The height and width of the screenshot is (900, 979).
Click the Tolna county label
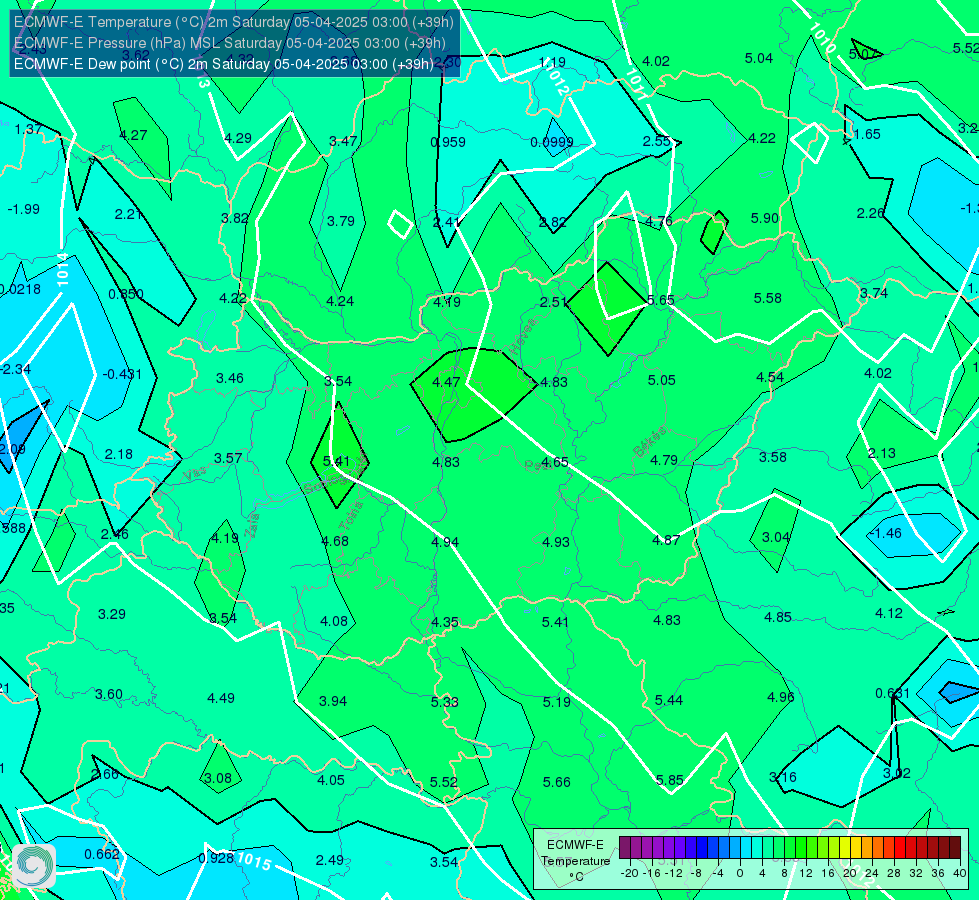point(351,515)
